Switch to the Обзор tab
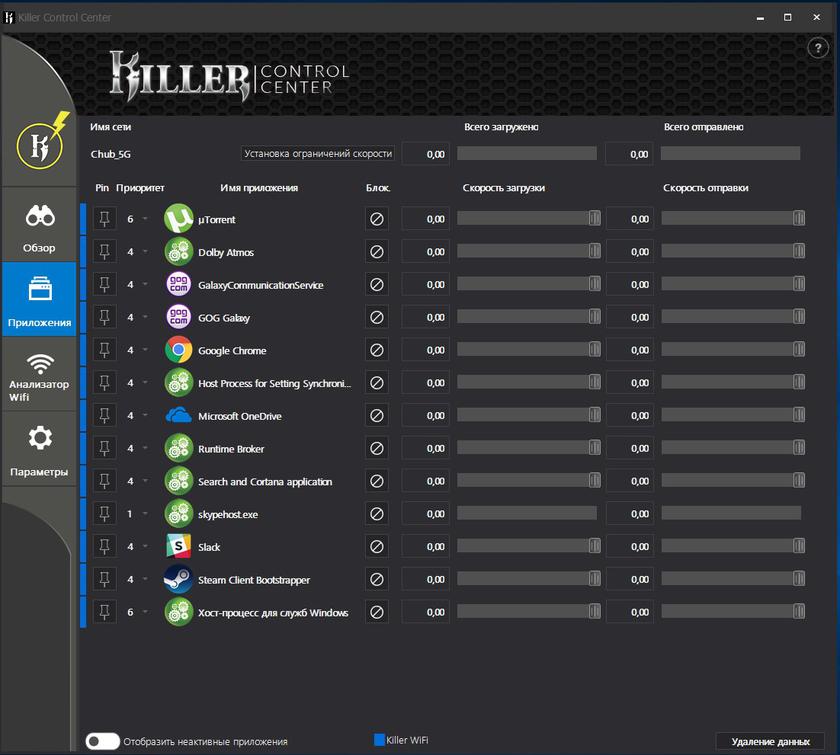 coord(40,226)
